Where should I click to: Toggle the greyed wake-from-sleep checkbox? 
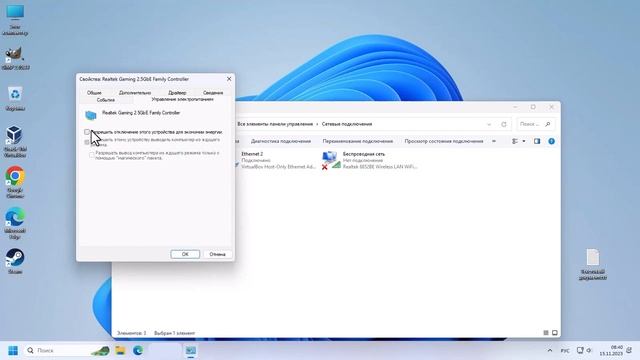point(87,142)
